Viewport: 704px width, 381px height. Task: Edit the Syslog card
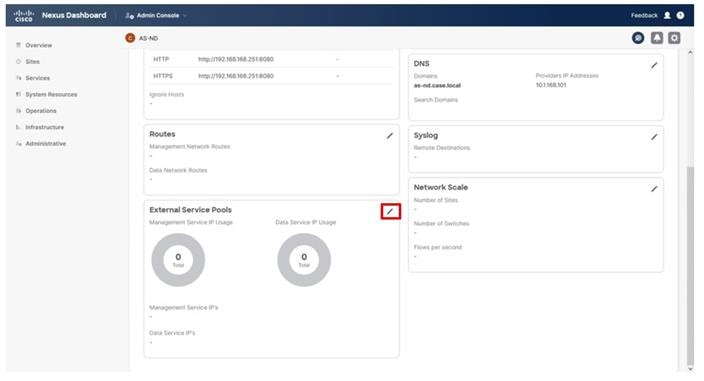[654, 137]
